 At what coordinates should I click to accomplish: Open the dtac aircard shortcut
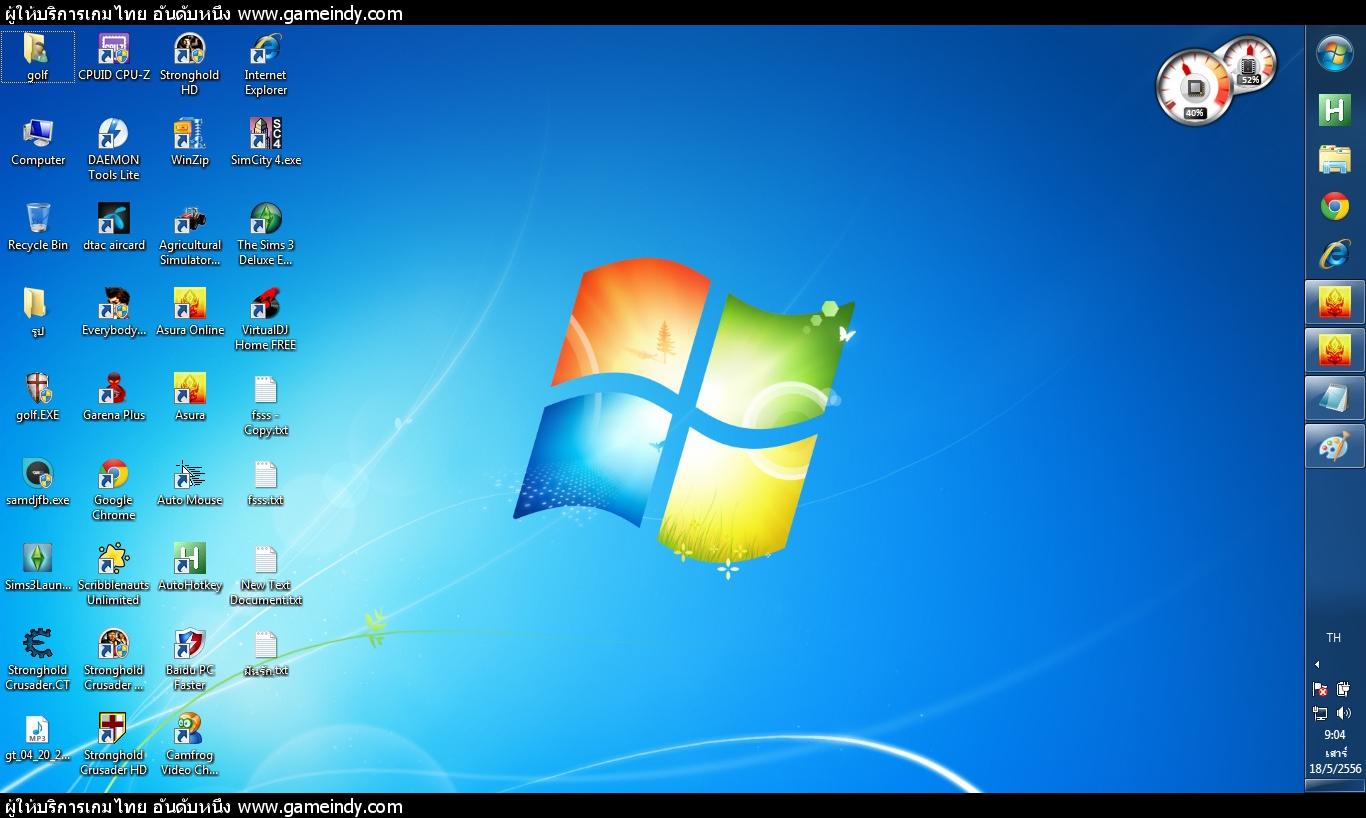tap(114, 227)
